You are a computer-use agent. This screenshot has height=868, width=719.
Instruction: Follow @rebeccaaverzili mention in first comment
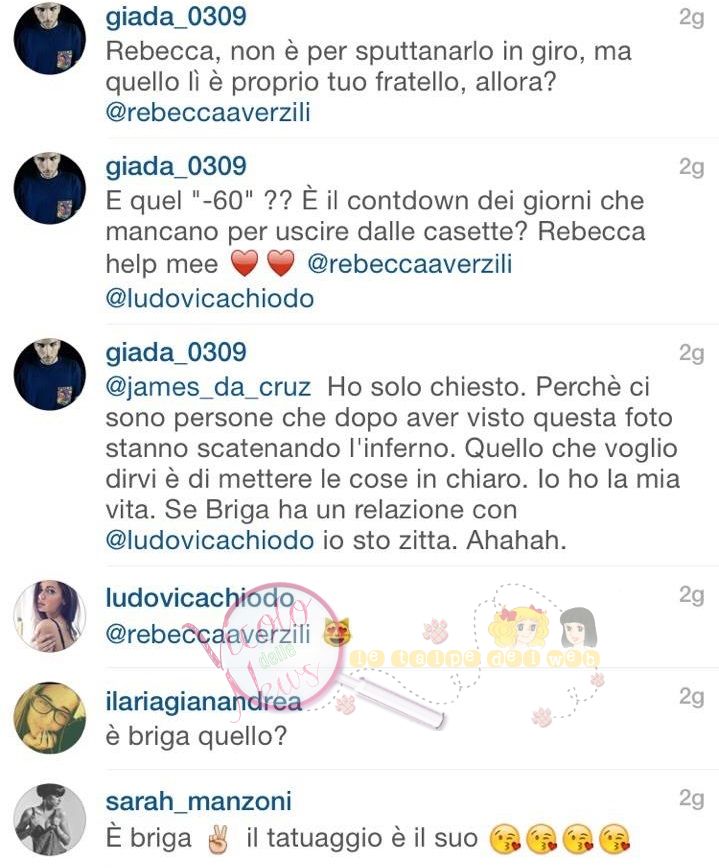tap(208, 112)
